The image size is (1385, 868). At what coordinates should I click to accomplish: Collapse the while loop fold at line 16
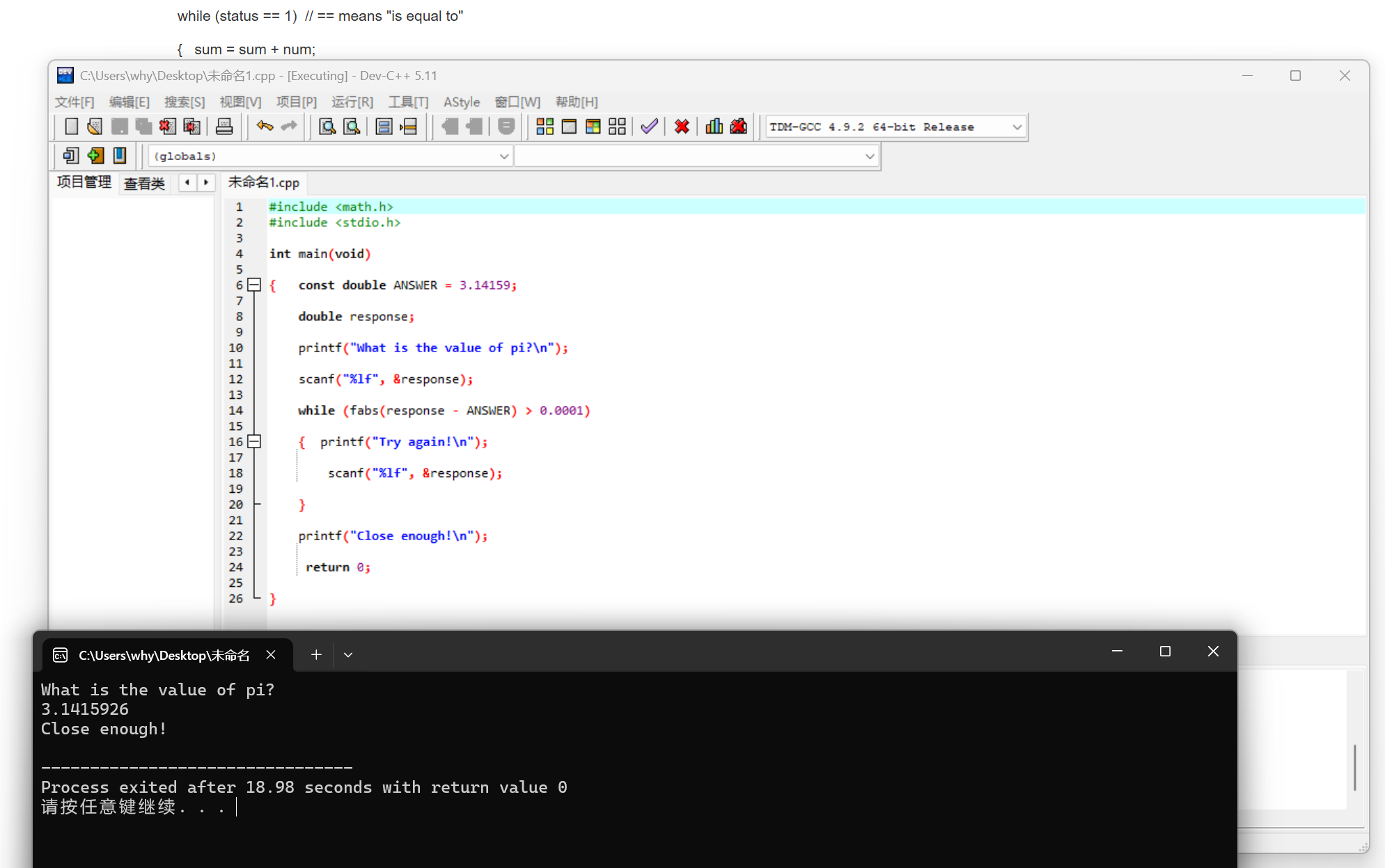(254, 441)
